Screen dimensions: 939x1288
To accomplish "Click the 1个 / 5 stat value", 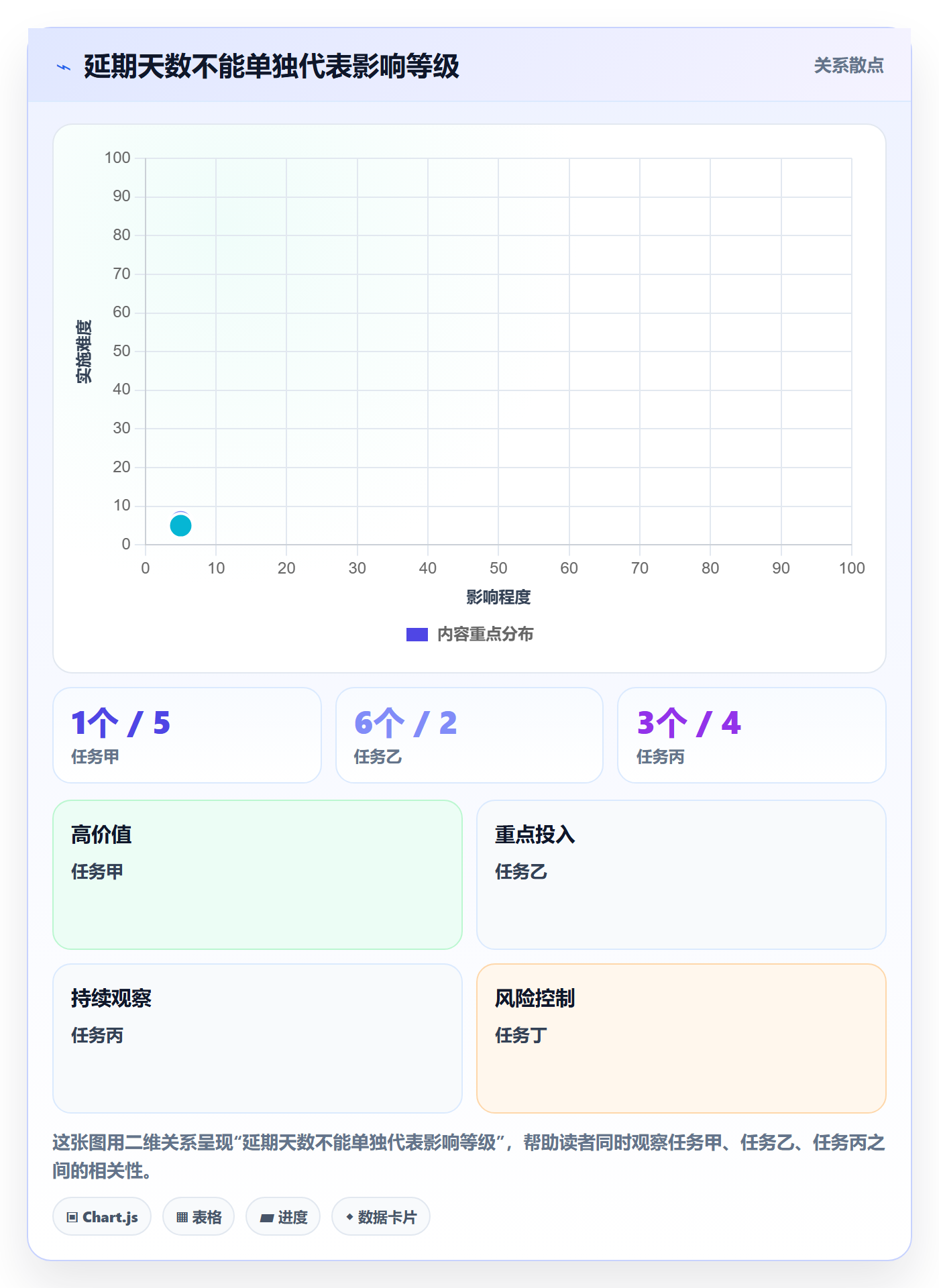I will (x=121, y=723).
